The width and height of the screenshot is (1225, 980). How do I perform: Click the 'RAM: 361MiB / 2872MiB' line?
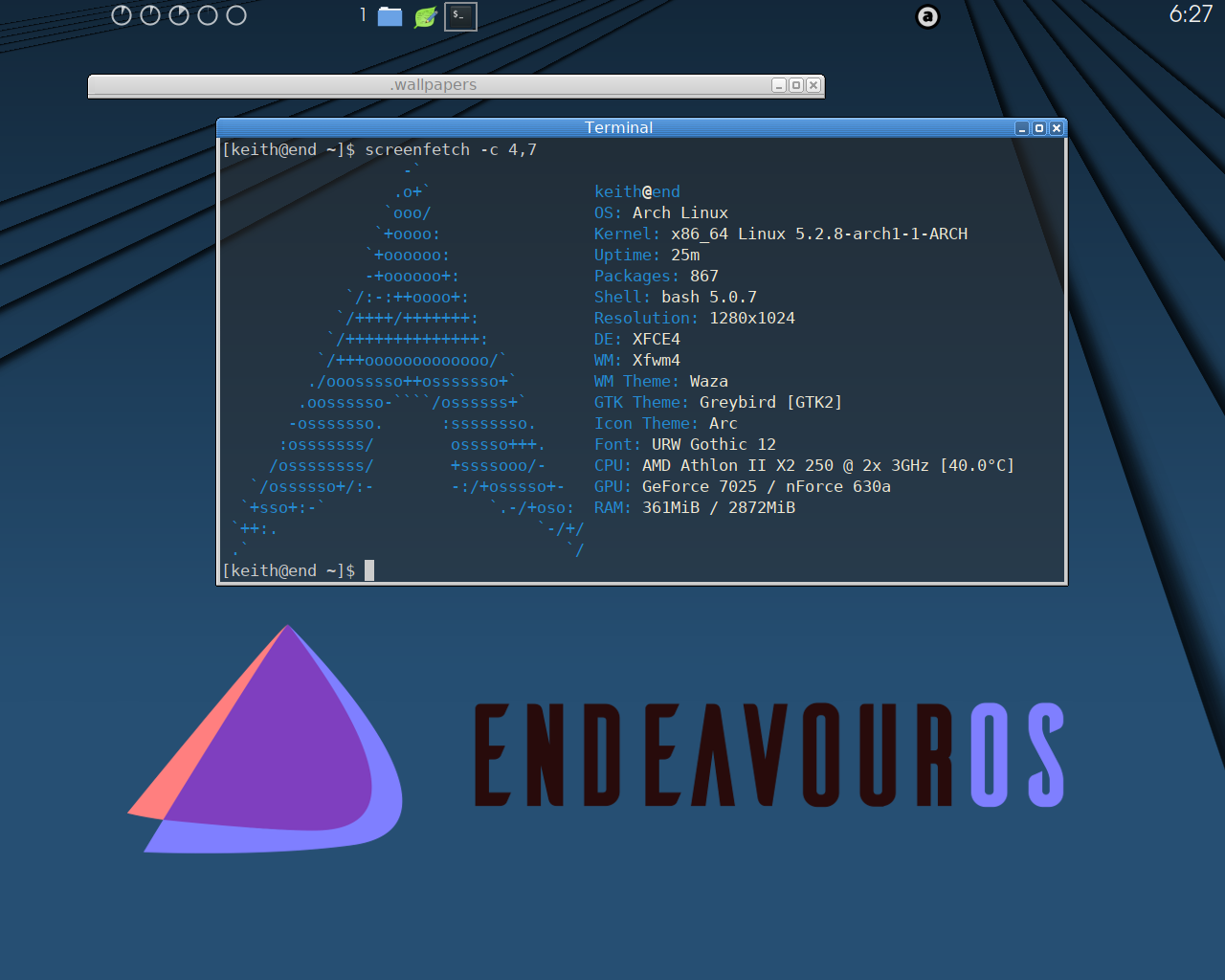point(695,507)
